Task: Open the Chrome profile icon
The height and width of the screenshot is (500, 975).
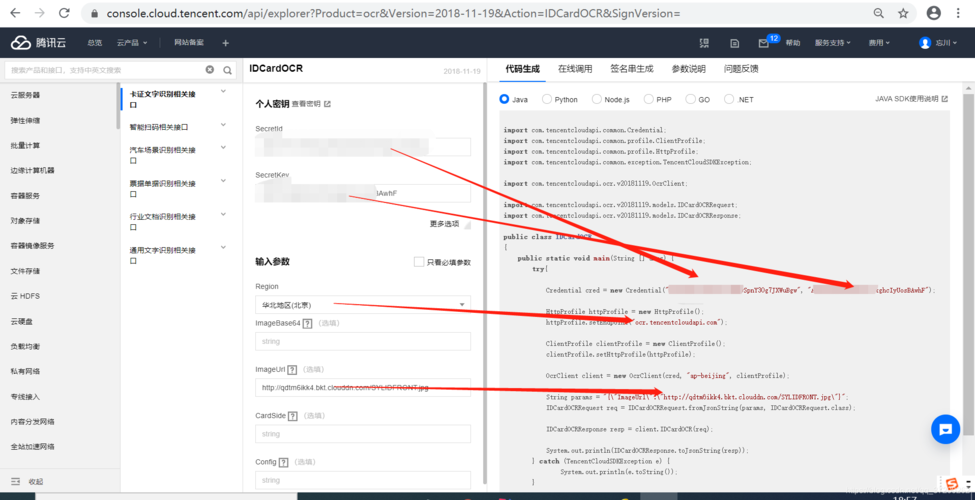Action: point(933,13)
